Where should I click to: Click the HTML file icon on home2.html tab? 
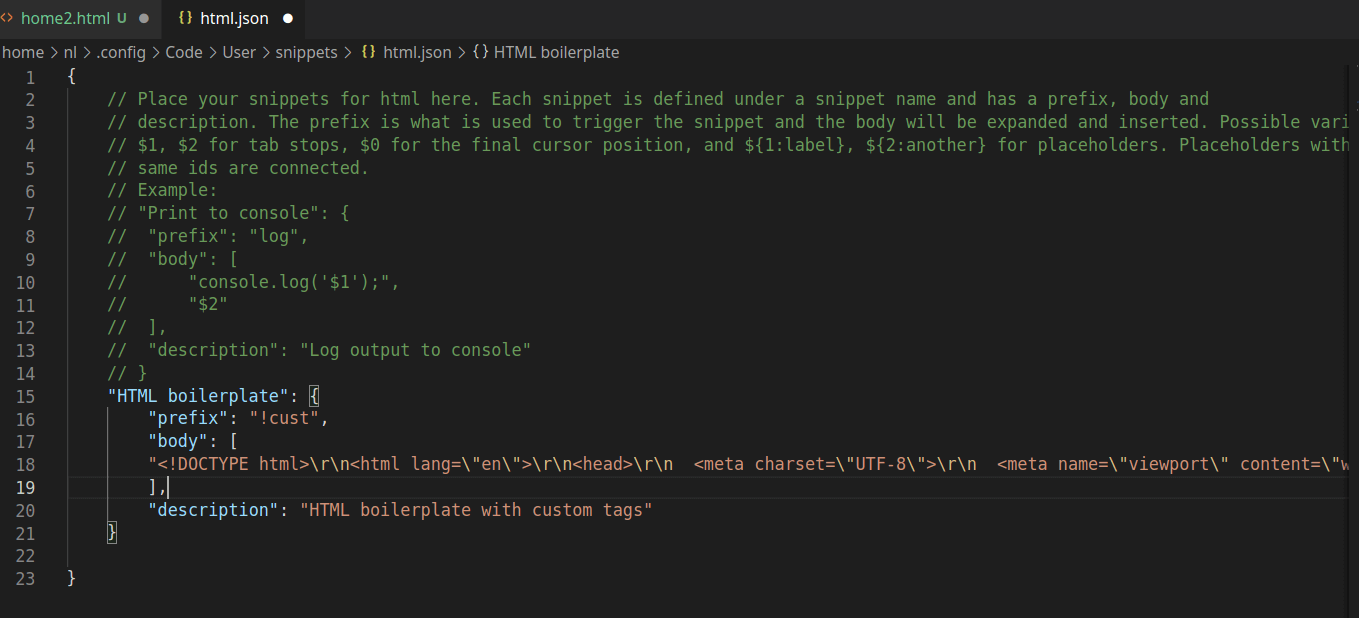(x=7, y=18)
